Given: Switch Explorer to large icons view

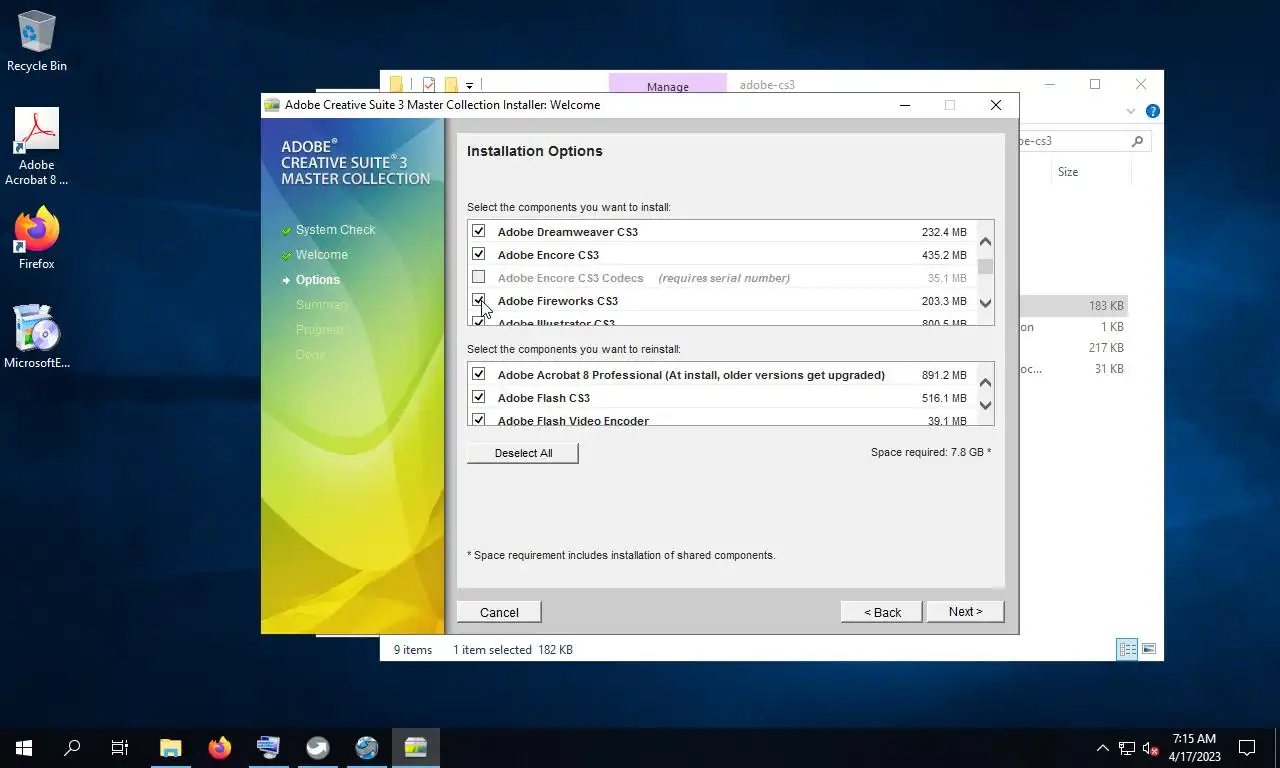Looking at the screenshot, I should 1149,649.
